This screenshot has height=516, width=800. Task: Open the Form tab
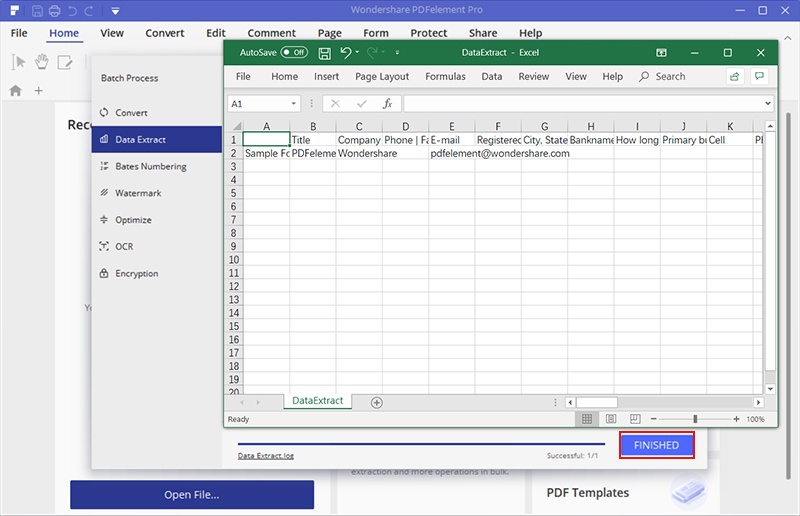[376, 33]
